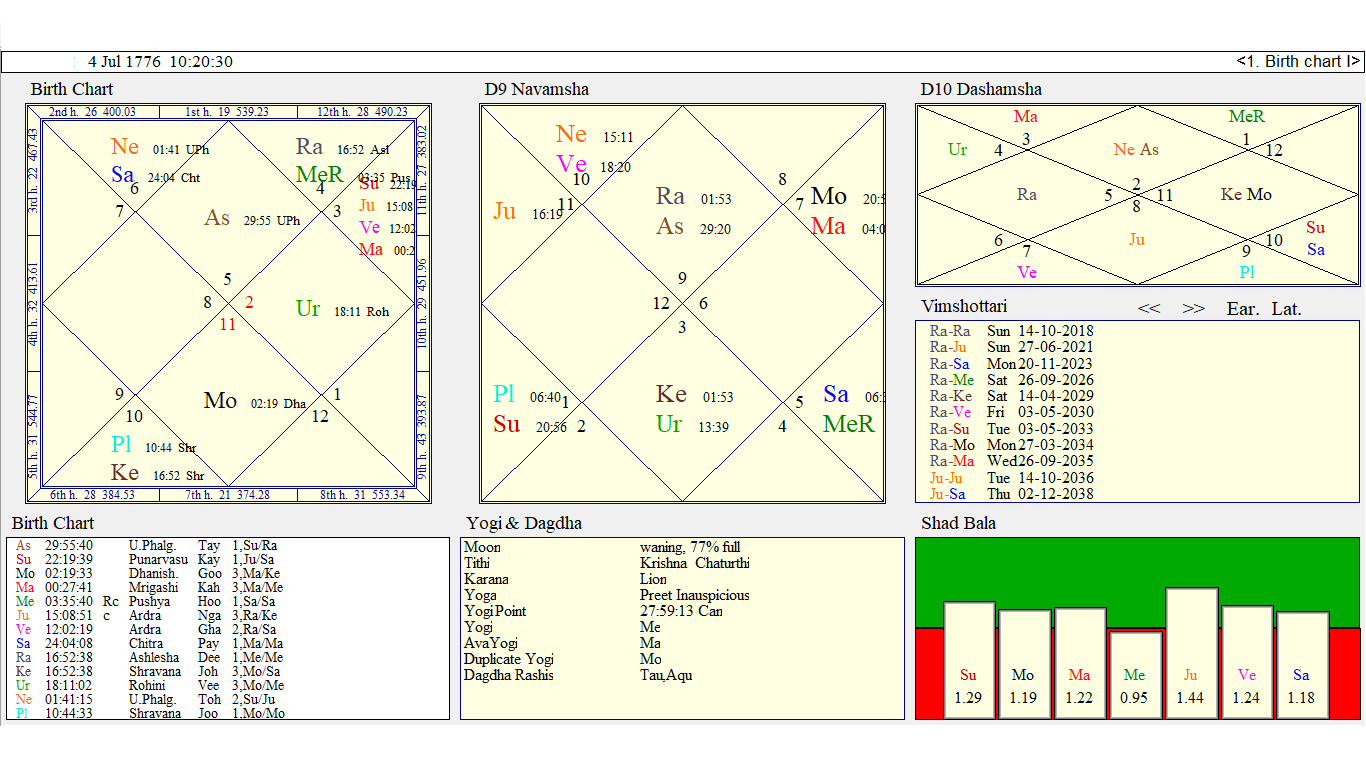The width and height of the screenshot is (1366, 768).
Task: Click Pluto (Pl) in the Birth Chart
Action: 122,444
